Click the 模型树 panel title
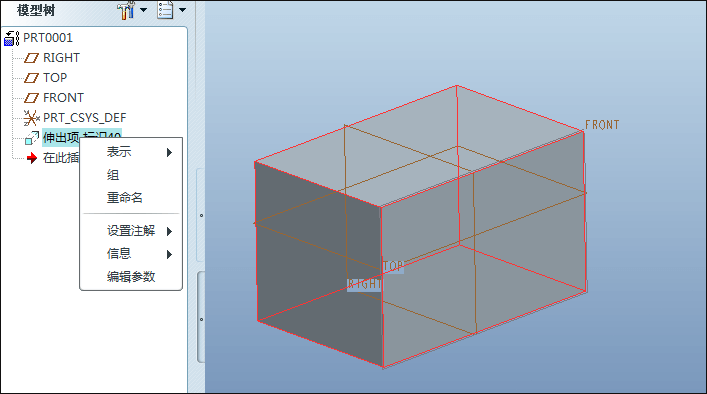The image size is (707, 394). click(36, 10)
